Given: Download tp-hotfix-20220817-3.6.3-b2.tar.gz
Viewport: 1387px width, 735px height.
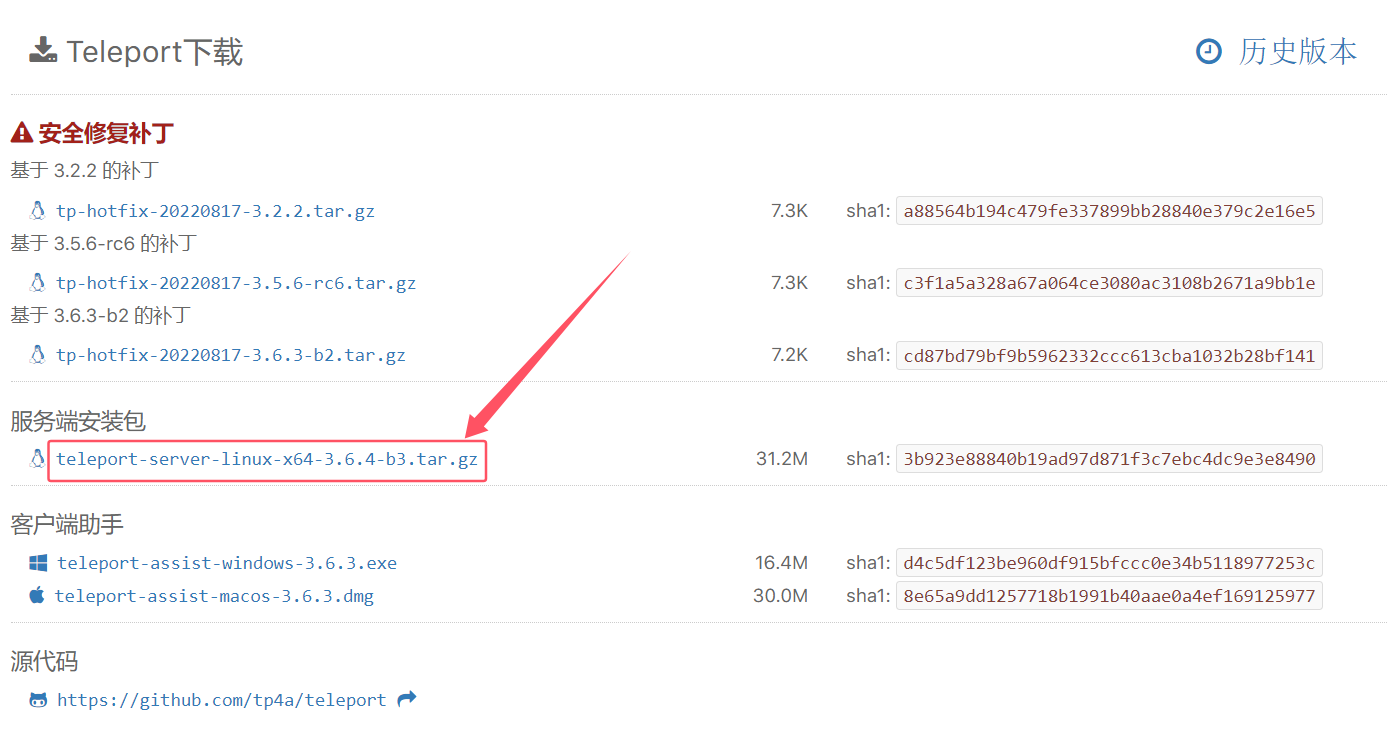Looking at the screenshot, I should click(231, 355).
